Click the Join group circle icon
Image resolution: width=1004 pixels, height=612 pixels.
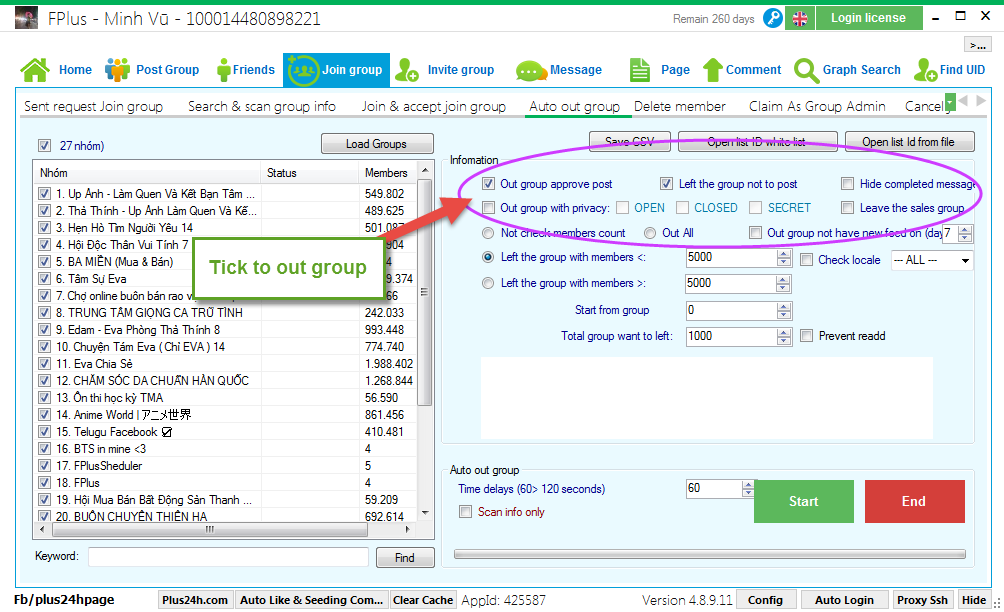(303, 70)
